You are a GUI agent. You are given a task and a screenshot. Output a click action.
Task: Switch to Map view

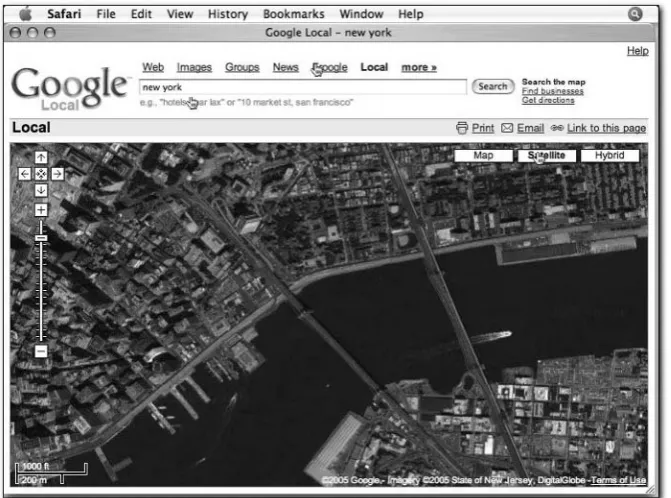[x=484, y=155]
